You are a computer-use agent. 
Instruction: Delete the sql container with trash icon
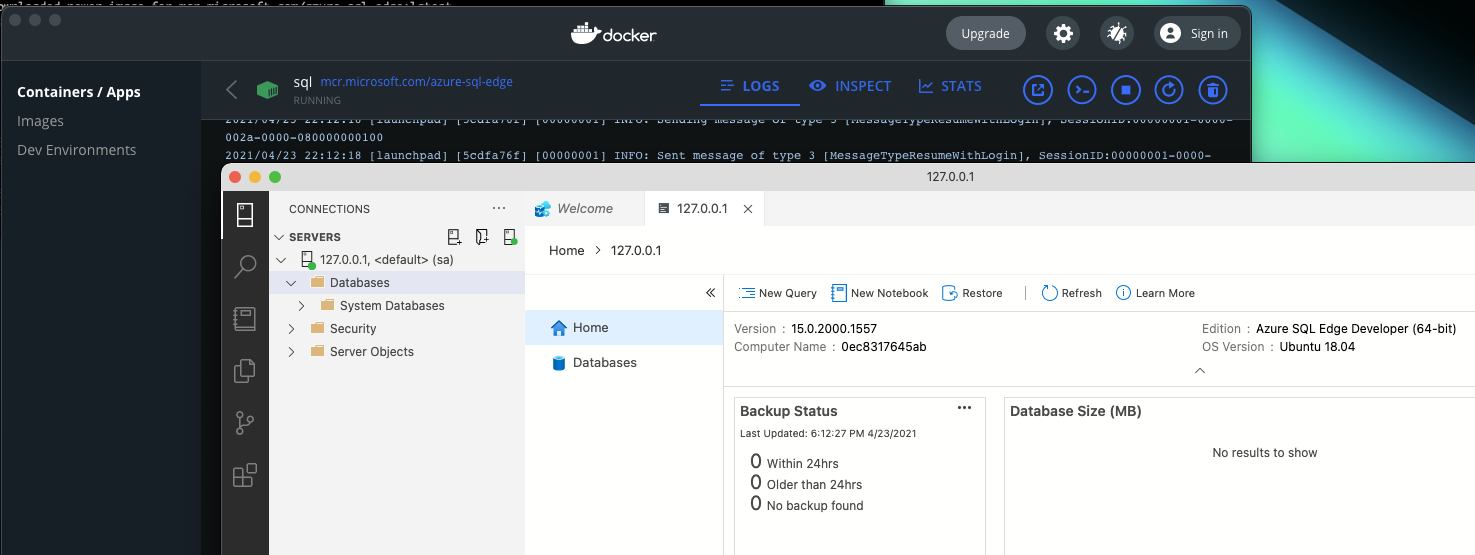pos(1212,90)
